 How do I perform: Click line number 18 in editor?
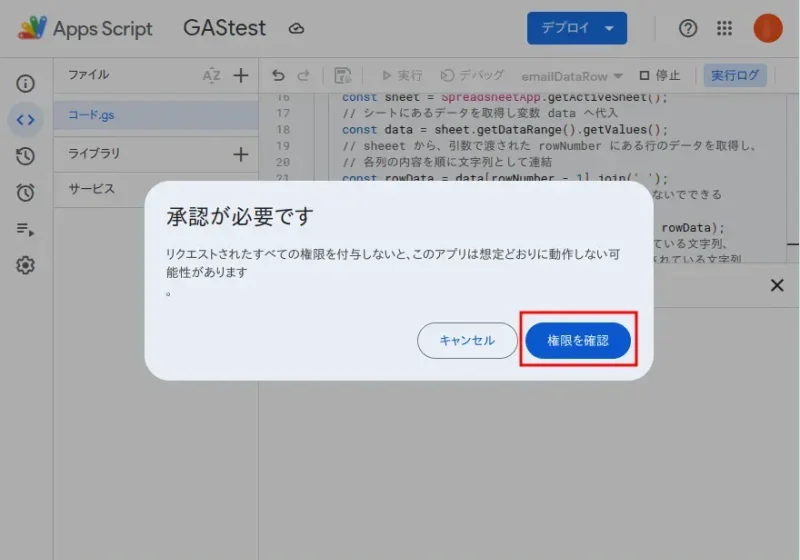tap(283, 130)
